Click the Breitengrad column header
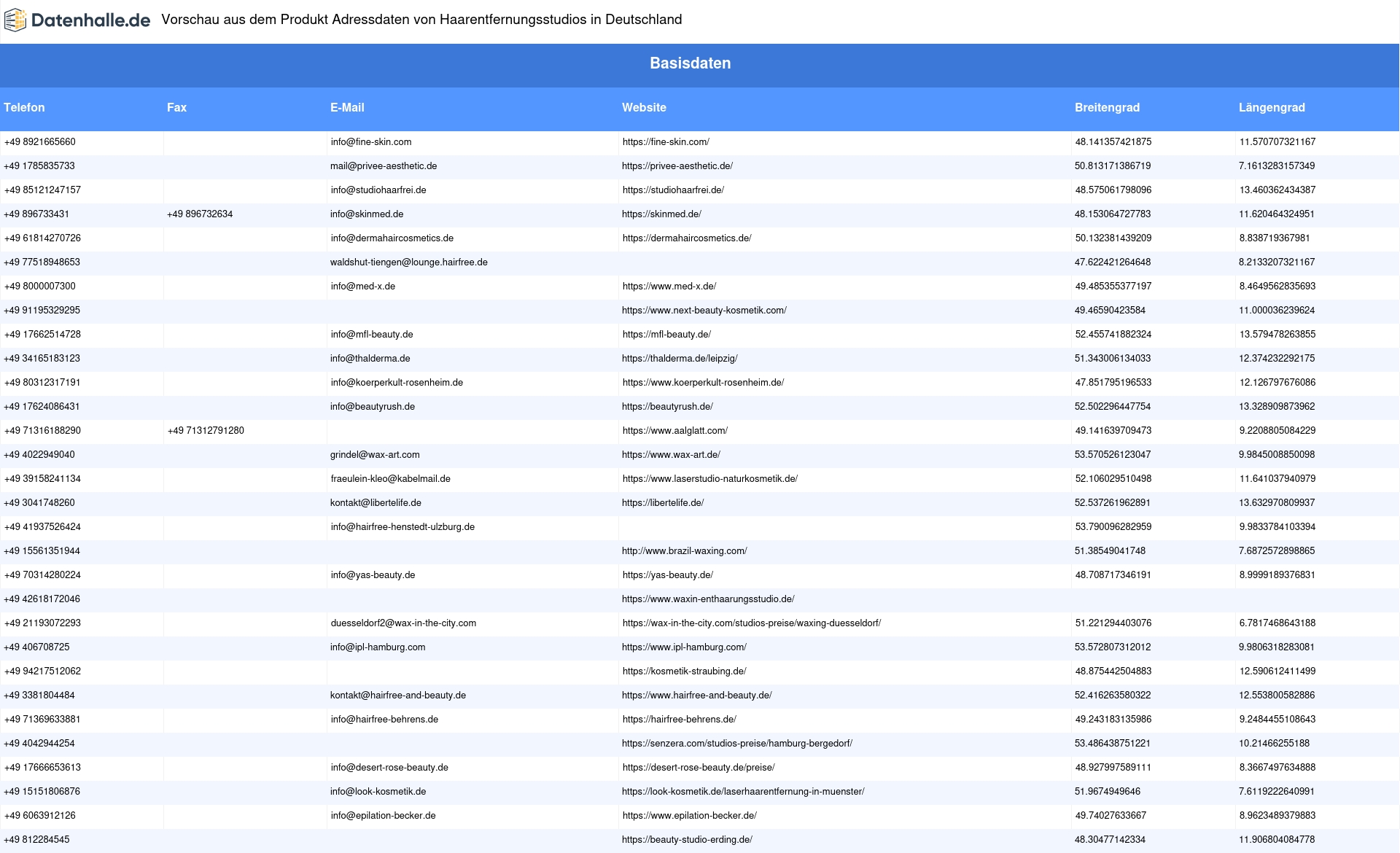This screenshot has height=853, width=1400. [1107, 108]
